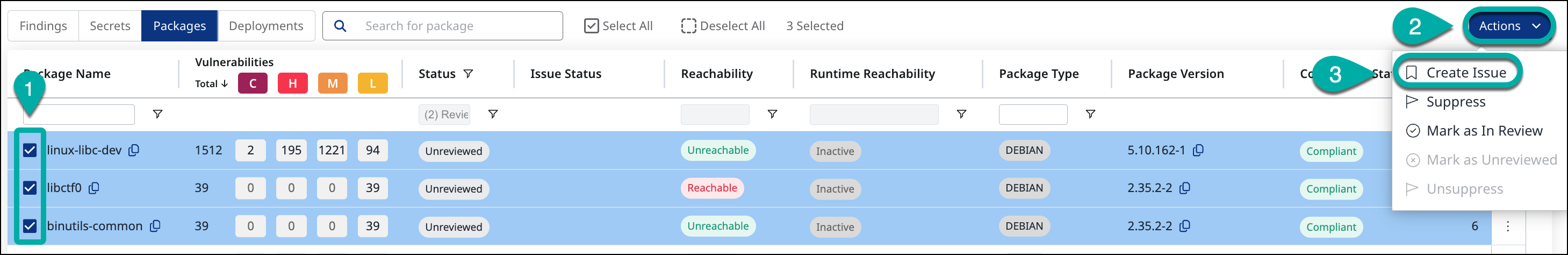1568x255 pixels.
Task: Open the binutils-common row kebab menu
Action: click(1507, 226)
